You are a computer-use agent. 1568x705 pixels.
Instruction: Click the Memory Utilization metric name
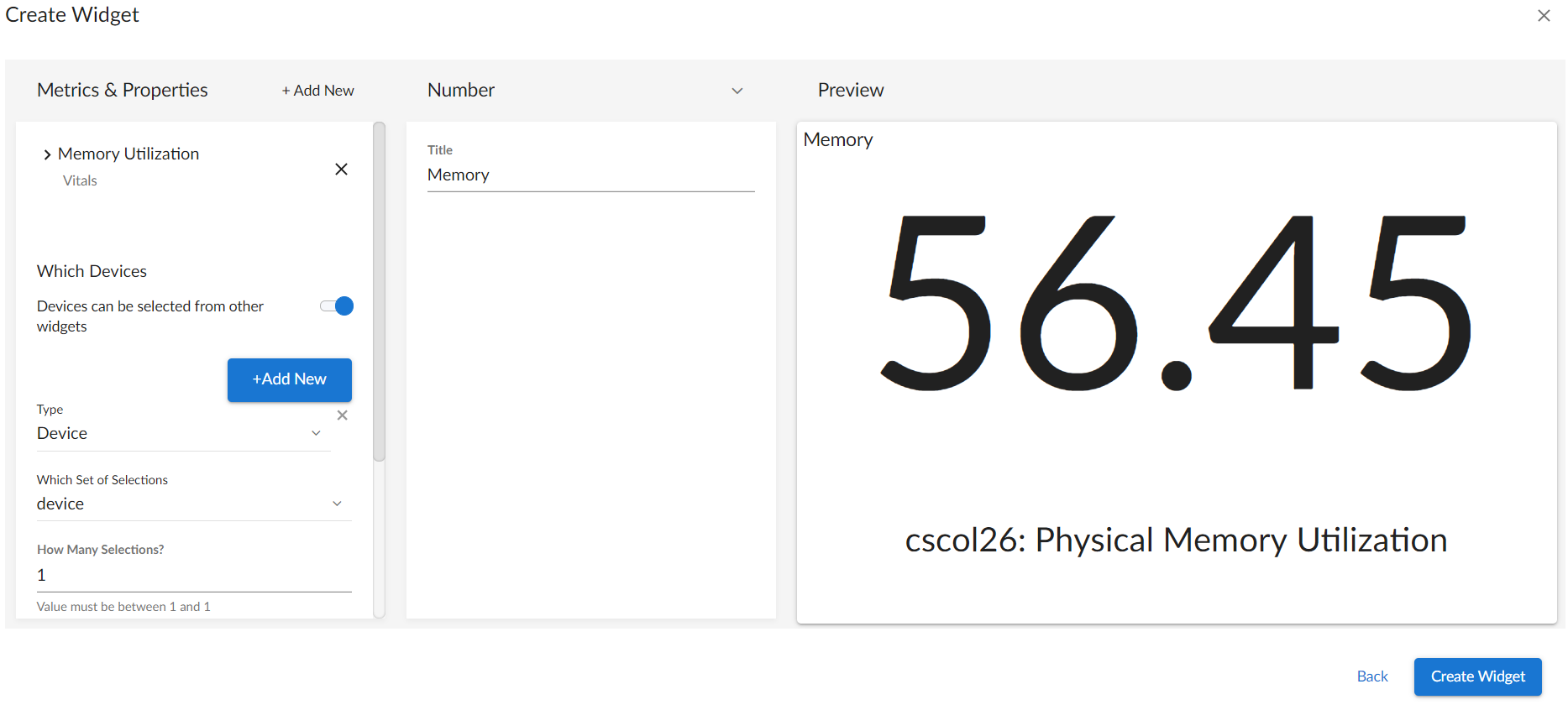coord(128,154)
